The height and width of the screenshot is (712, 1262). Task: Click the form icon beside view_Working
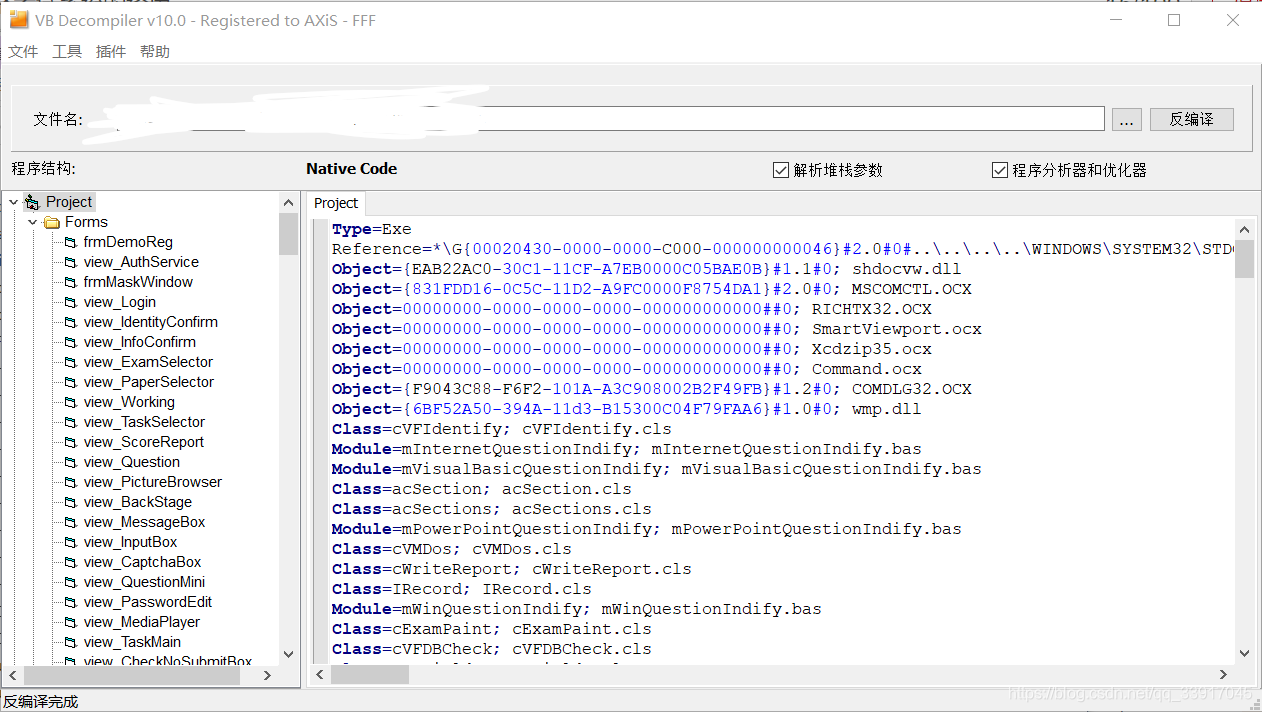point(71,402)
